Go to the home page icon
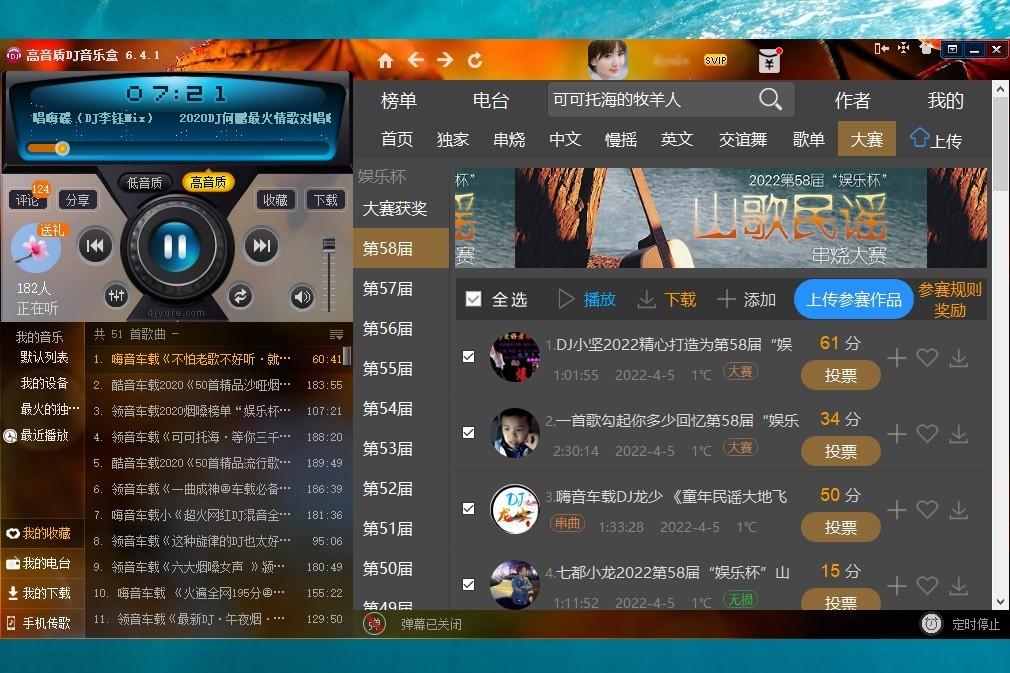 click(385, 61)
